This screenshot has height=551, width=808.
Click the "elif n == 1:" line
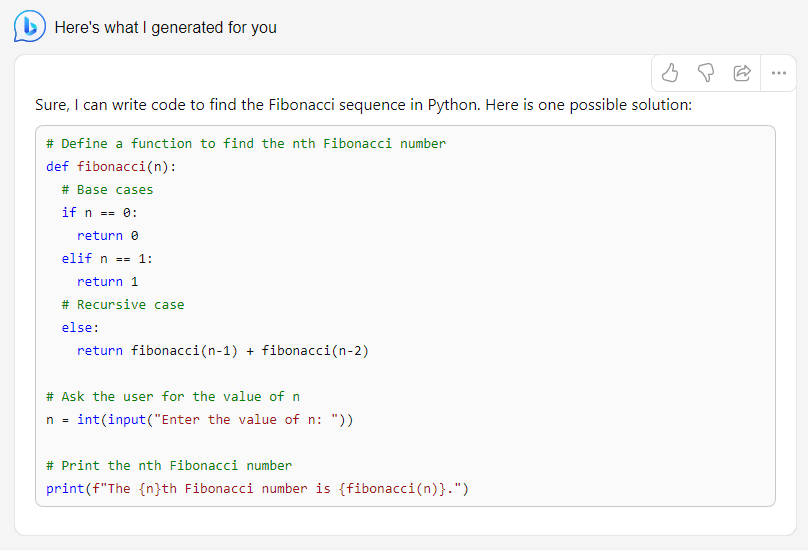click(107, 259)
